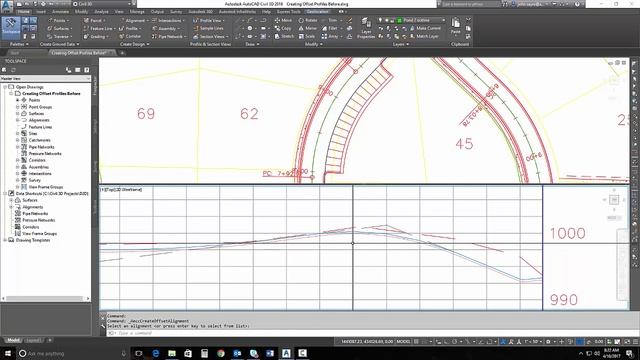Select Assemblies tree item
The height and width of the screenshot is (360, 640).
(x=38, y=167)
